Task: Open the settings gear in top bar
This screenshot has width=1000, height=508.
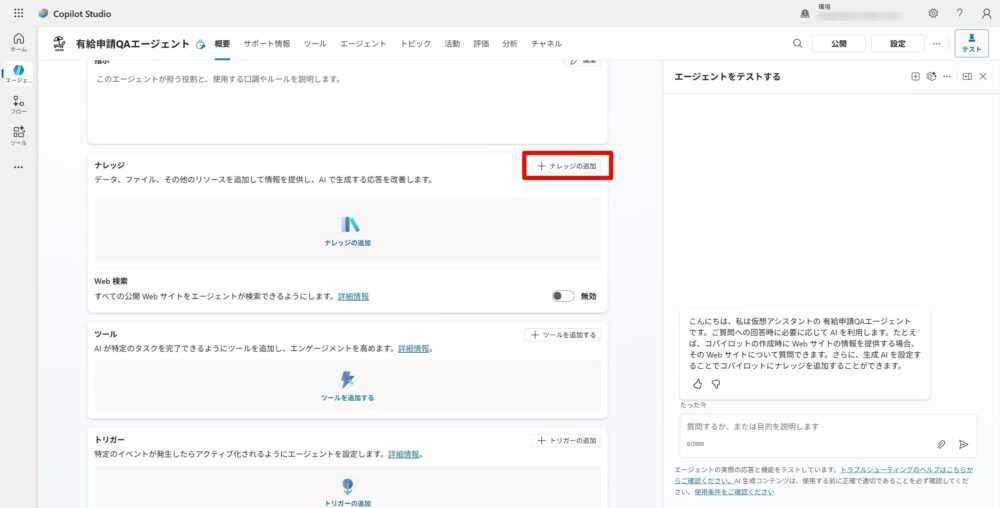Action: [x=933, y=14]
